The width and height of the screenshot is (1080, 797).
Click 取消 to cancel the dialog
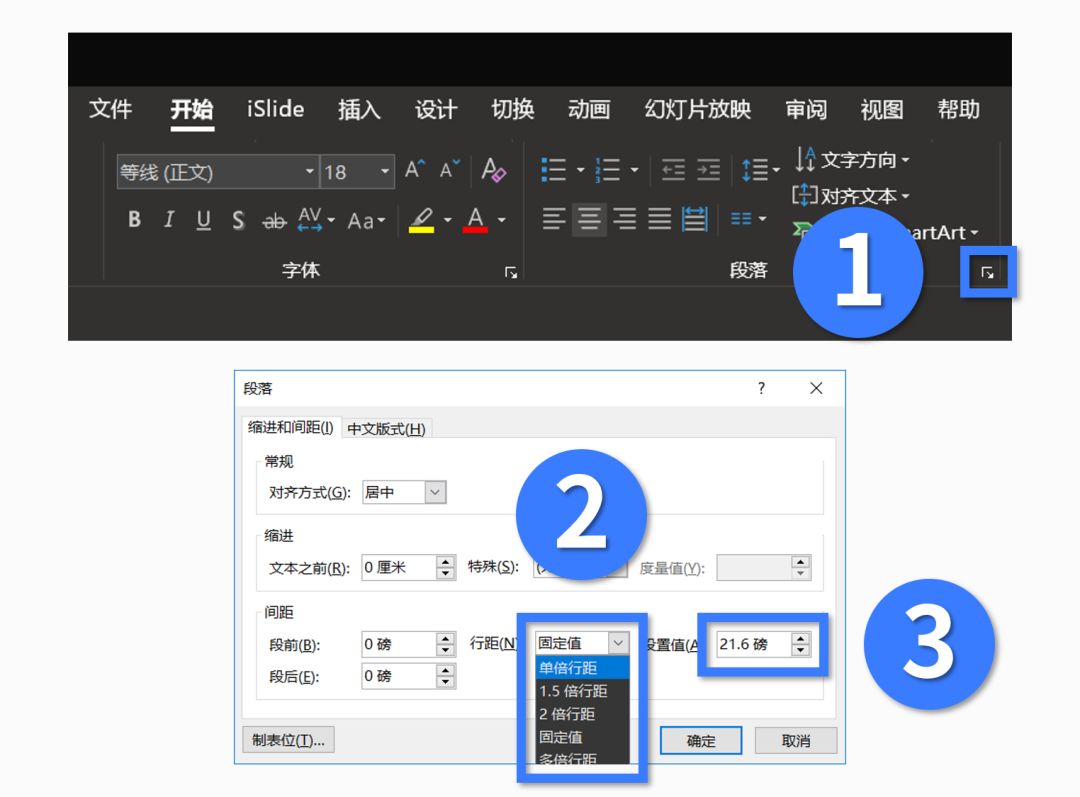795,740
